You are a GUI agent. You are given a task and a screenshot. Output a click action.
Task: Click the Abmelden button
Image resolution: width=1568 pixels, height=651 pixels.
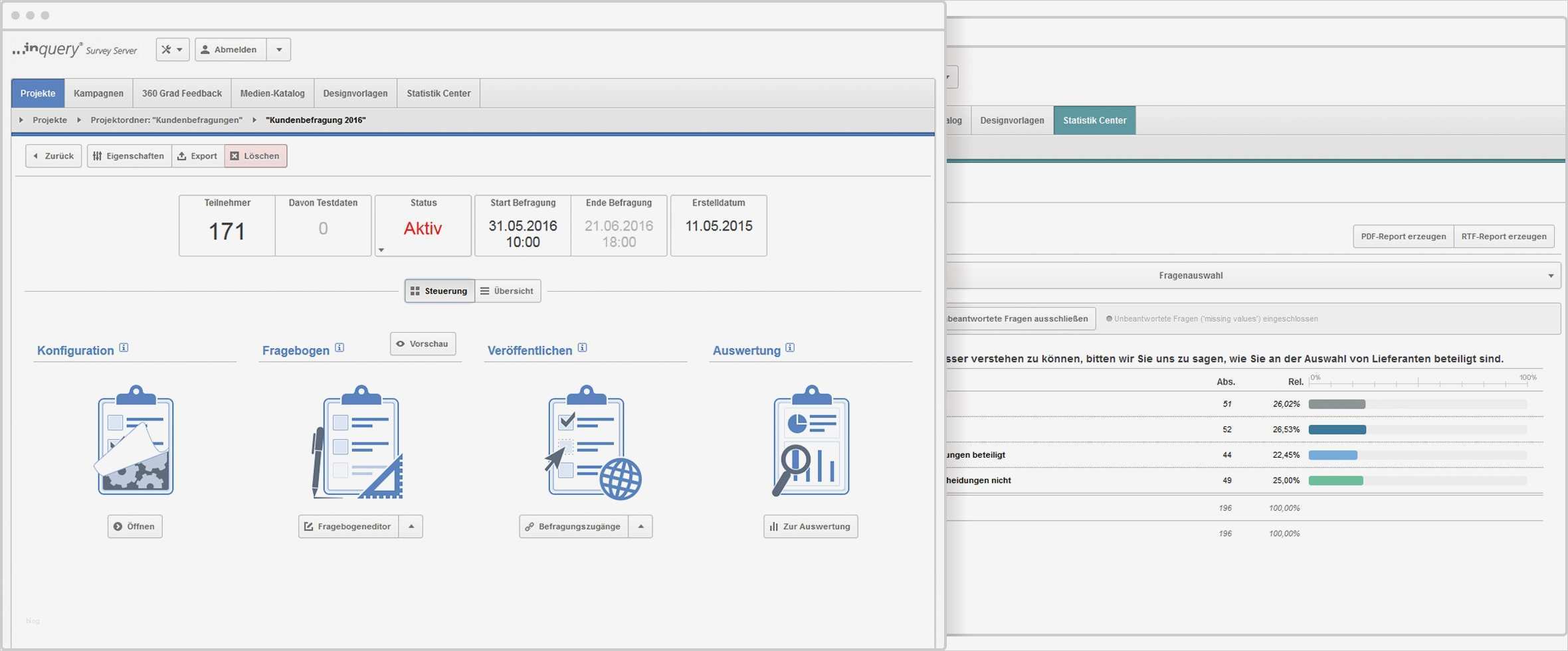(x=231, y=50)
